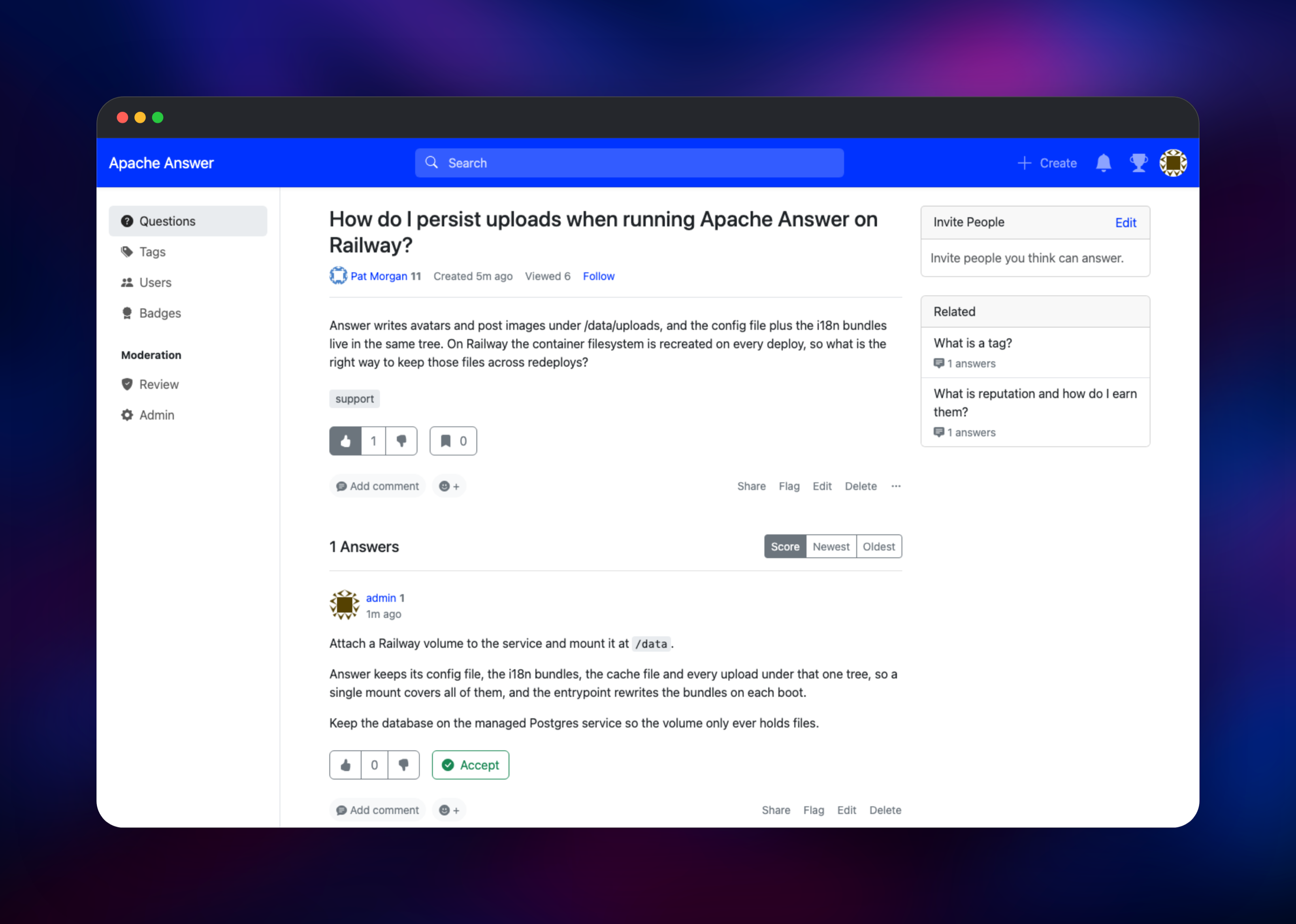Open Review under Moderation
The image size is (1296, 924).
(188, 384)
